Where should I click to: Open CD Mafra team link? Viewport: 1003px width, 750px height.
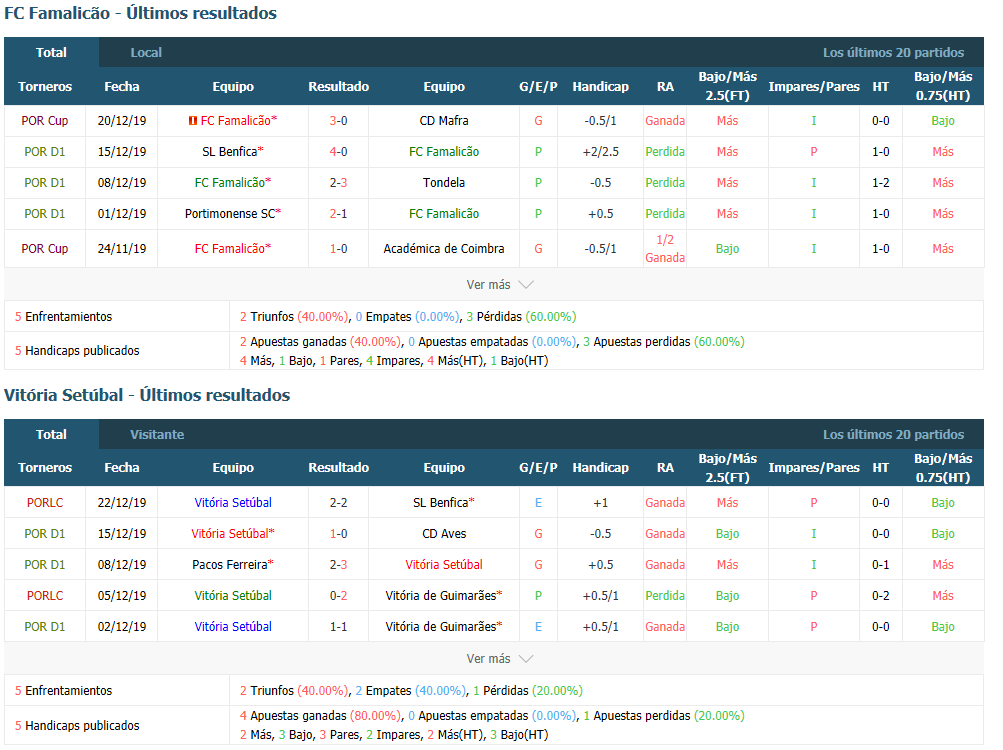coord(444,121)
